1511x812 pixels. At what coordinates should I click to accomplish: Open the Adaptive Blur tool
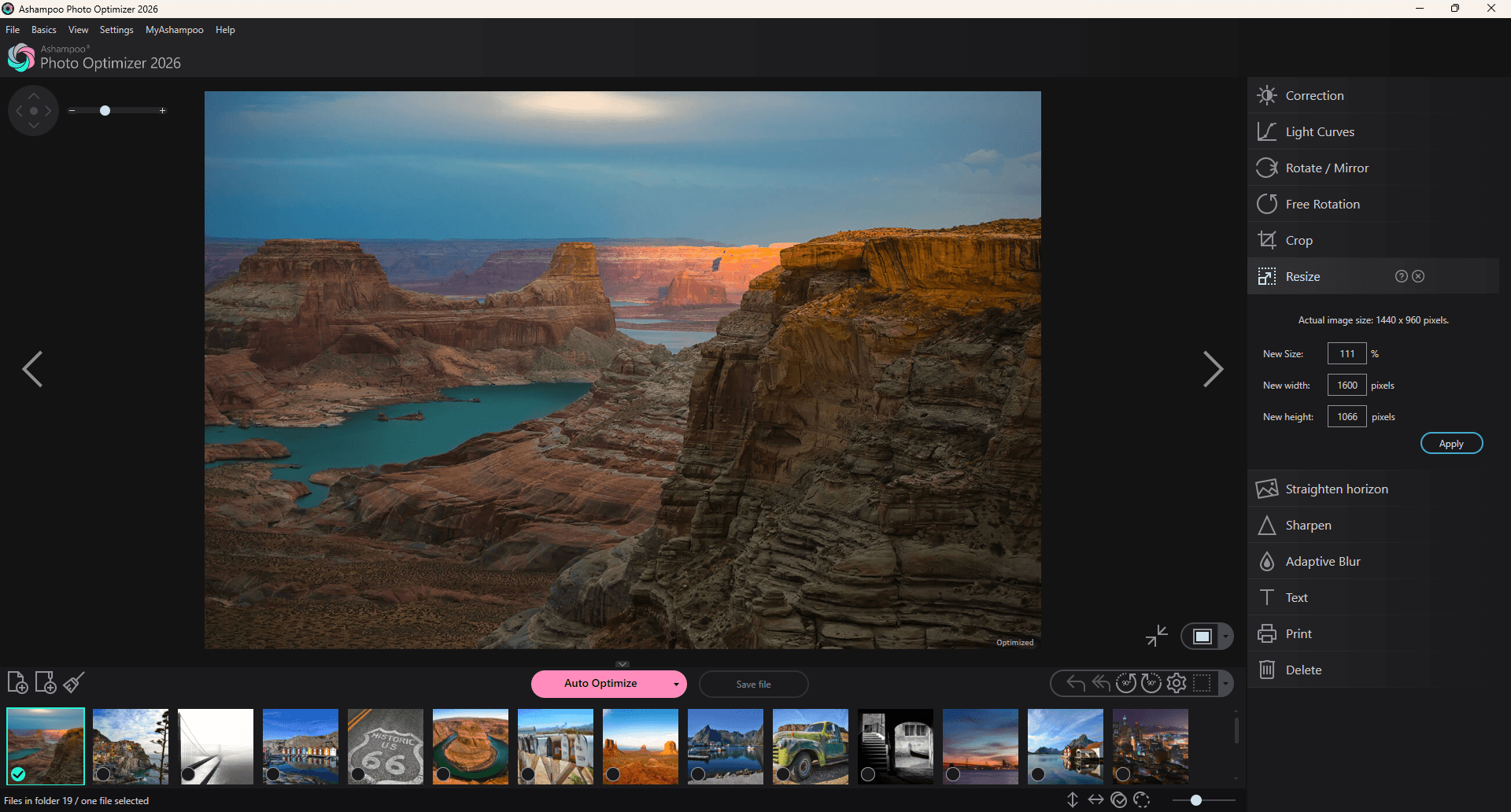(x=1373, y=561)
